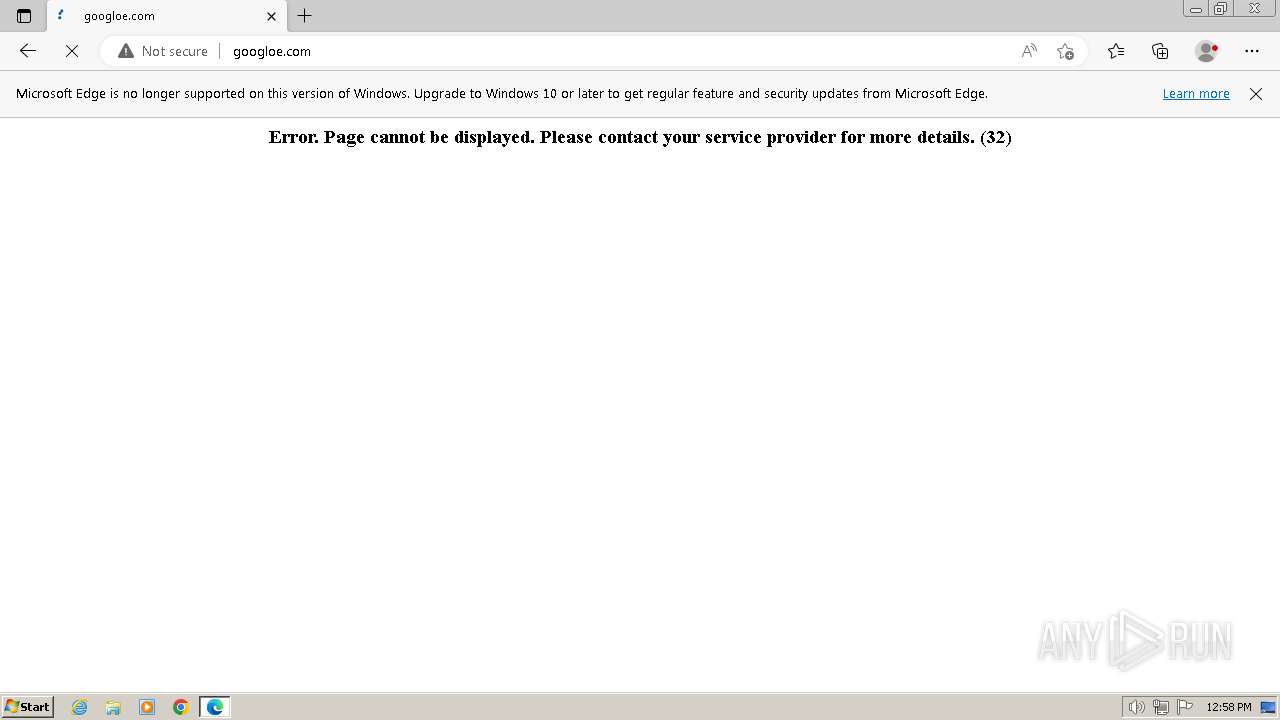Screen dimensions: 1280x720
Task: Open Settings and more menu
Action: pyautogui.click(x=1252, y=51)
